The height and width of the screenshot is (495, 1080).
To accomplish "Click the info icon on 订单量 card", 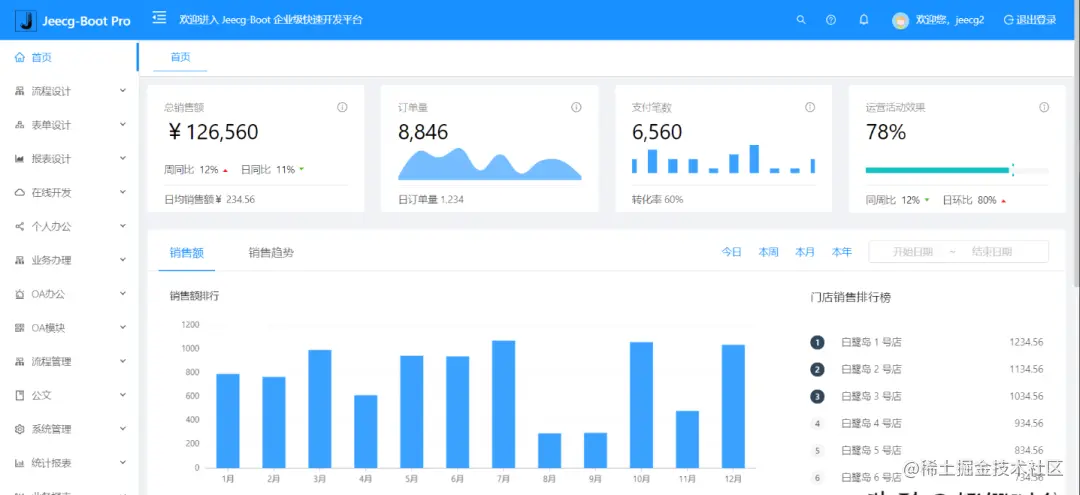I will point(577,107).
